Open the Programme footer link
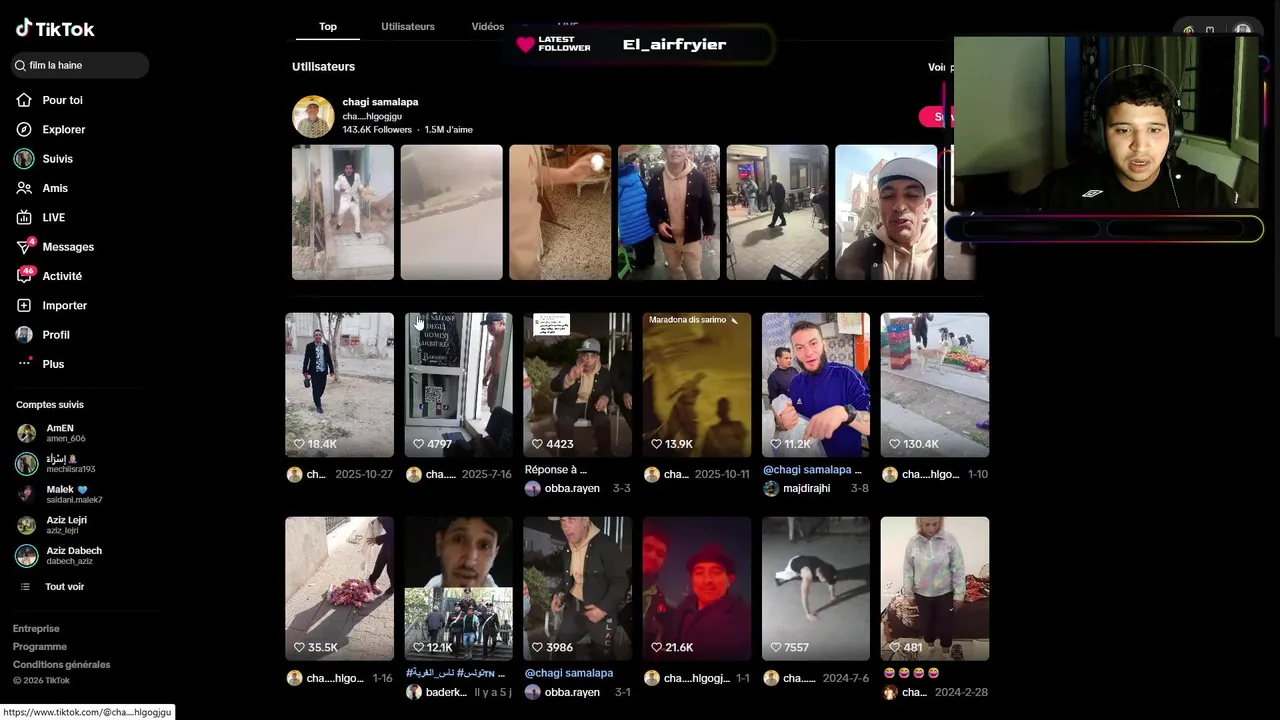This screenshot has height=720, width=1280. pos(40,647)
